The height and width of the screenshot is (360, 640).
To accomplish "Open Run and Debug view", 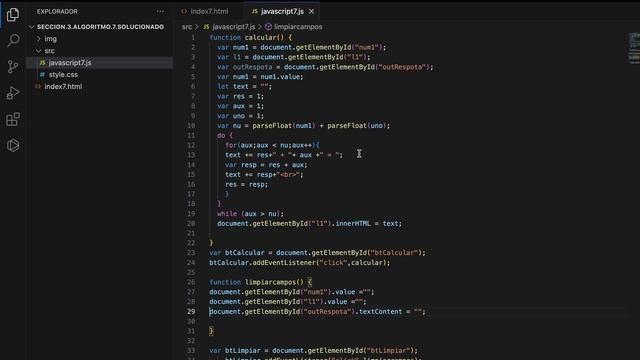I will click(13, 93).
